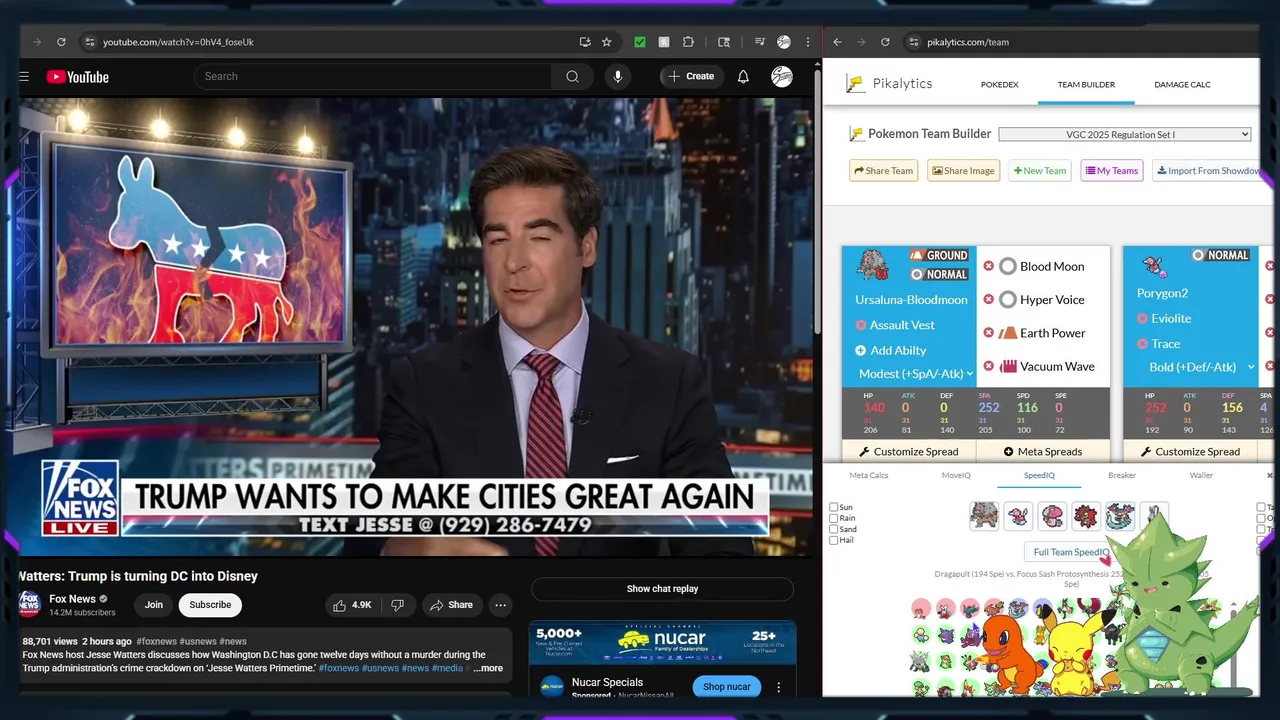Image resolution: width=1280 pixels, height=720 pixels.
Task: Open the Breaker tab
Action: (x=1122, y=475)
